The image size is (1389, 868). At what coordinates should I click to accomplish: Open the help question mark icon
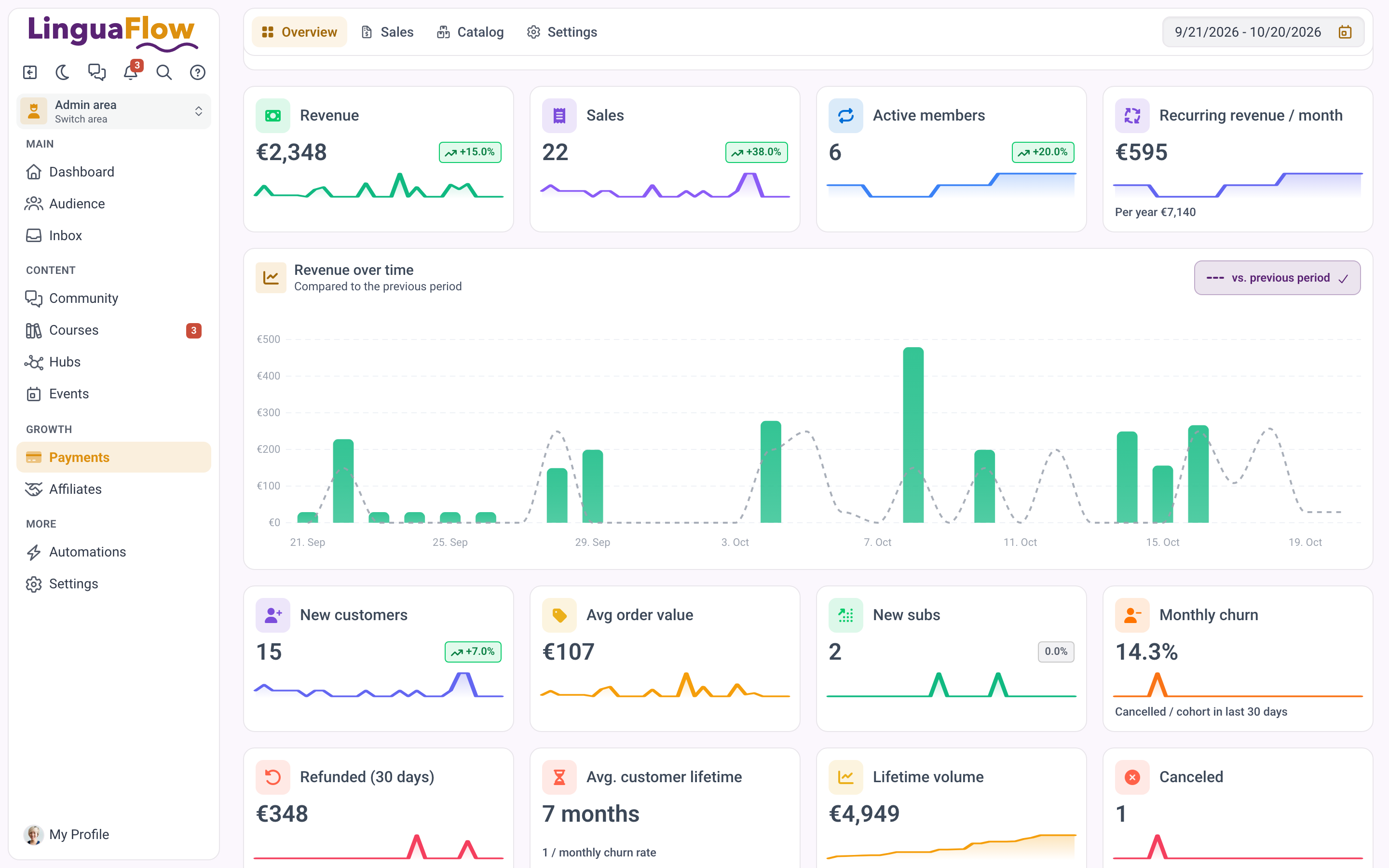click(x=197, y=72)
